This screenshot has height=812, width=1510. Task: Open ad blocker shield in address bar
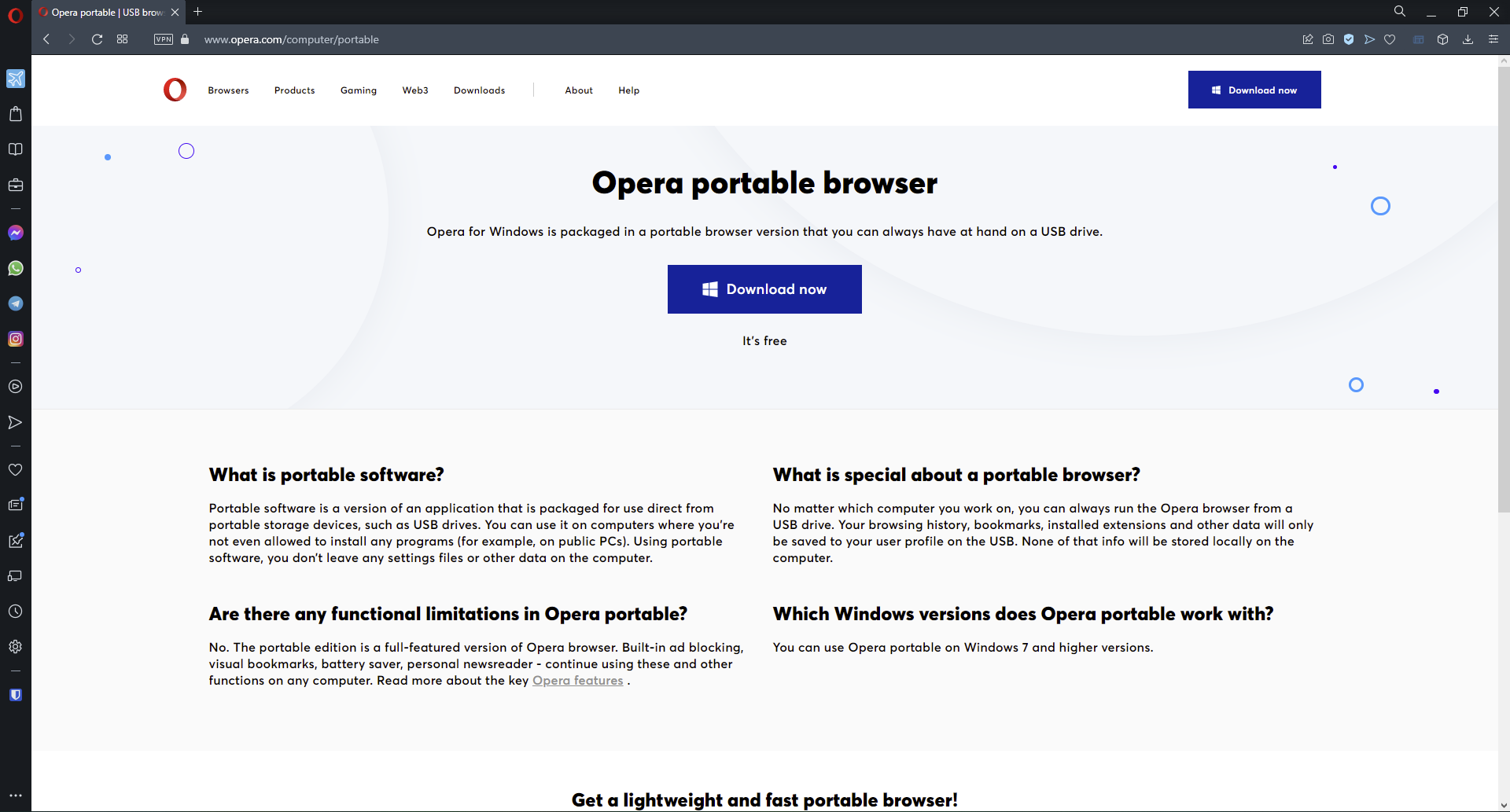pyautogui.click(x=1349, y=39)
